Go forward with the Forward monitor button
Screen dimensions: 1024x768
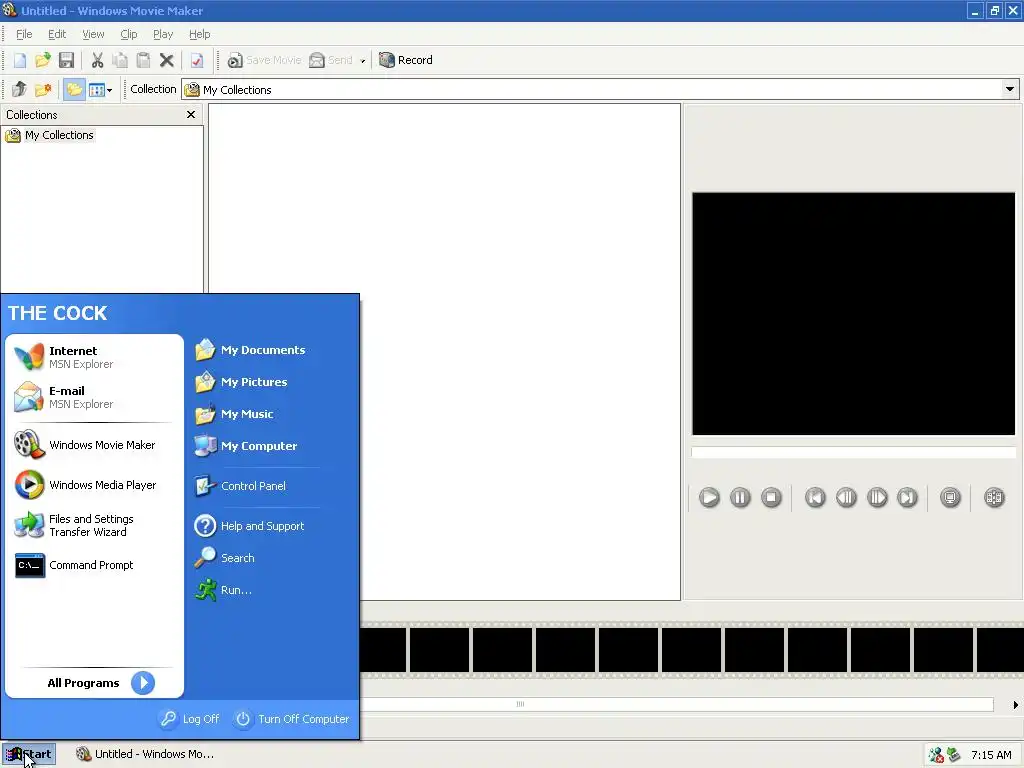[908, 498]
